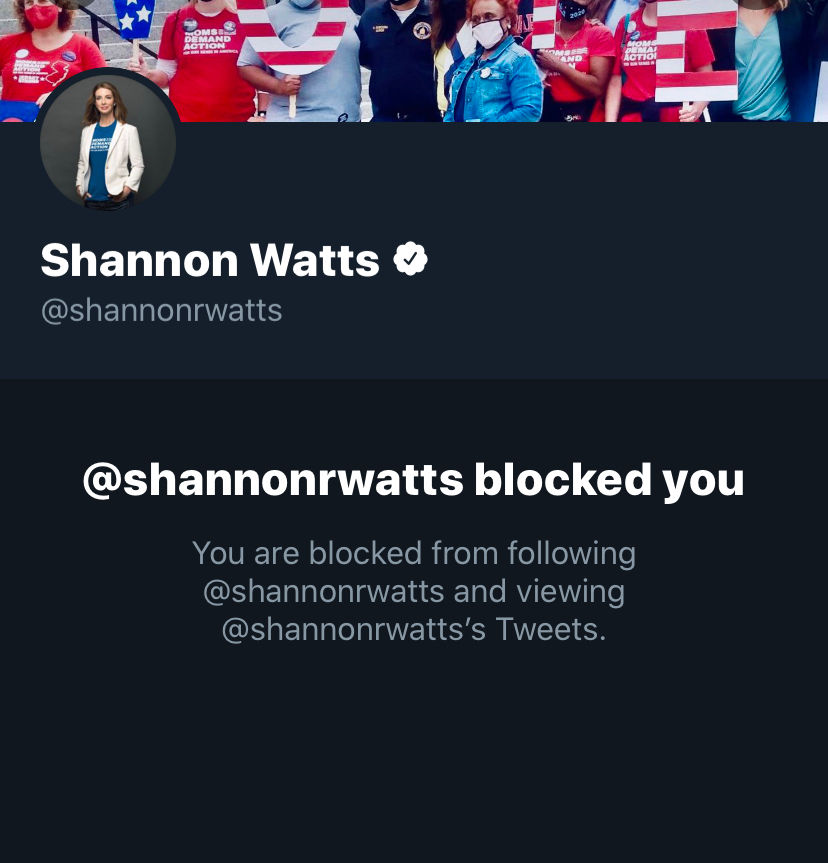Select the Shannon Watts display name
Viewport: 828px width, 863px height.
pos(210,260)
